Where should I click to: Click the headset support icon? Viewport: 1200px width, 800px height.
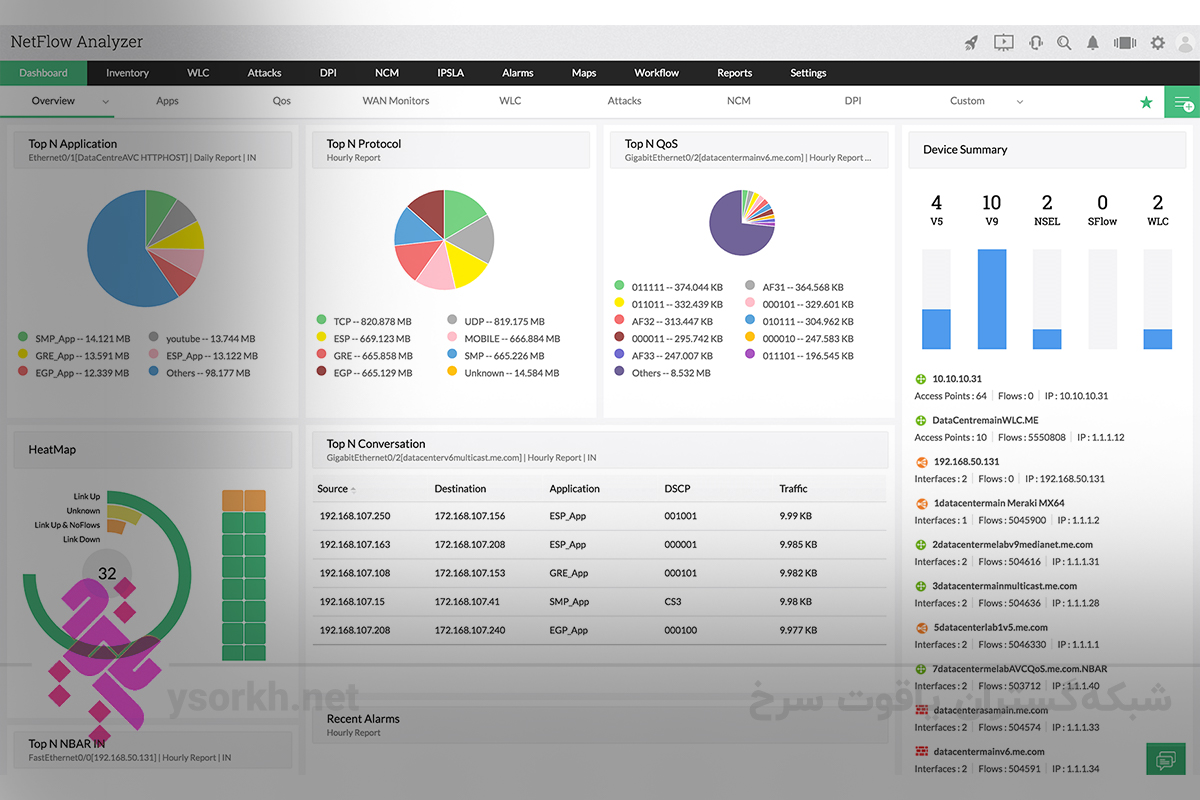pyautogui.click(x=1036, y=43)
